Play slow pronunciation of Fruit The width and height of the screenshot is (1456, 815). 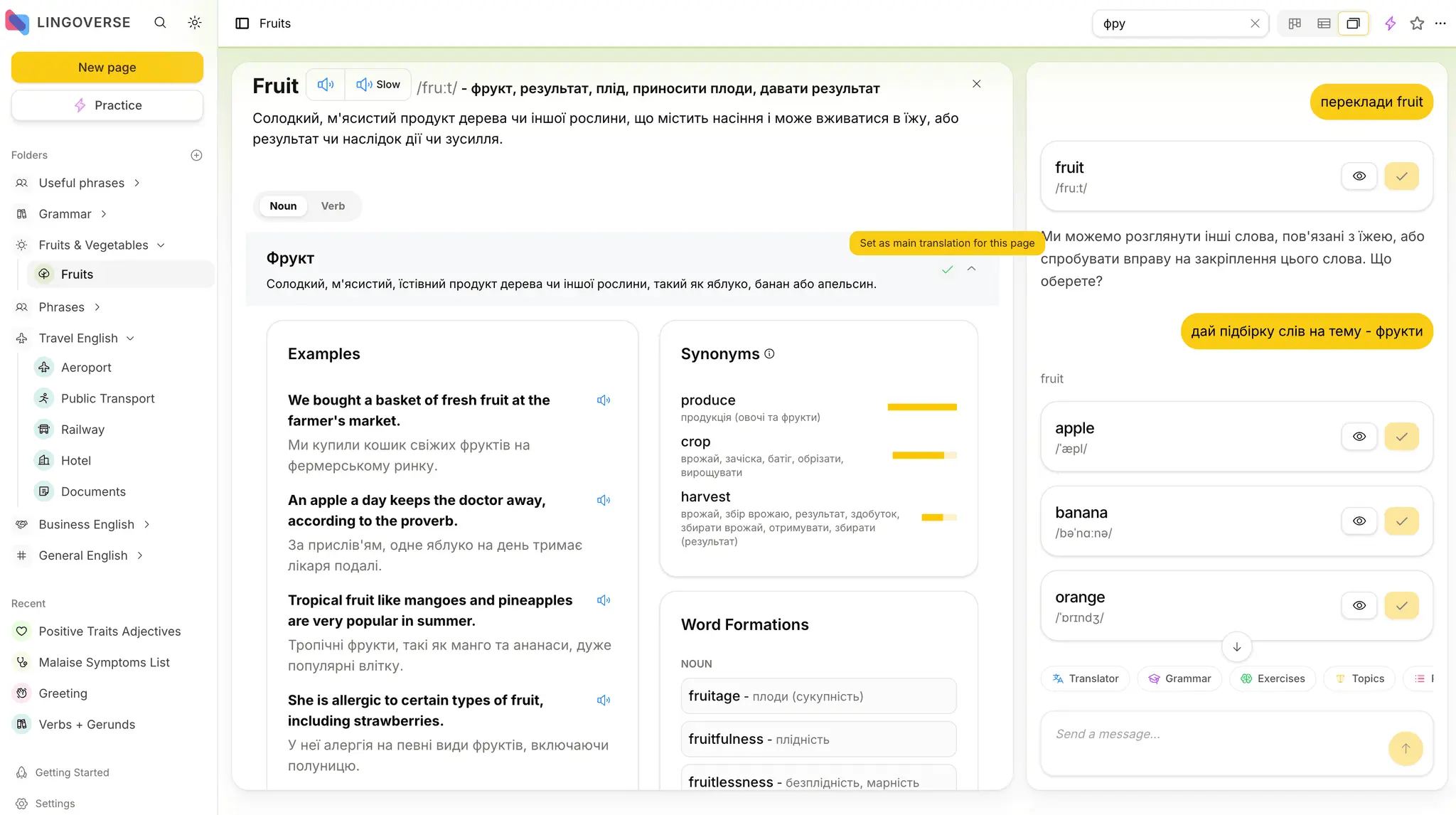[x=378, y=85]
